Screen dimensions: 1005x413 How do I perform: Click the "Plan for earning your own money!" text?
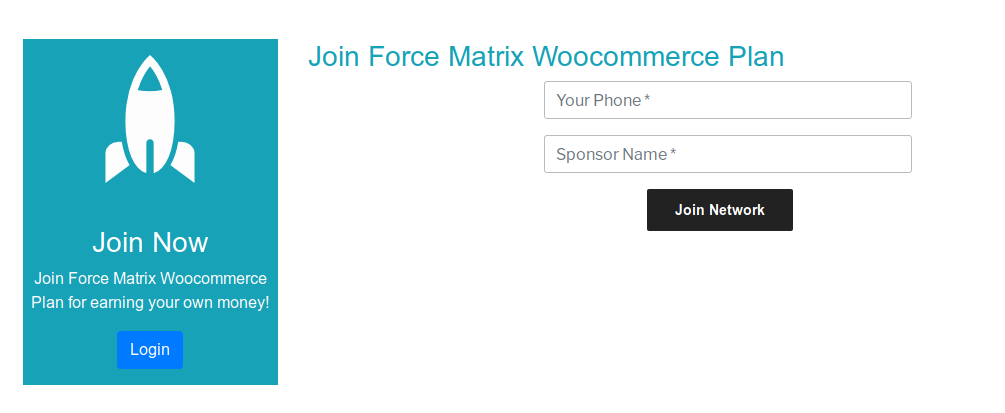(150, 302)
